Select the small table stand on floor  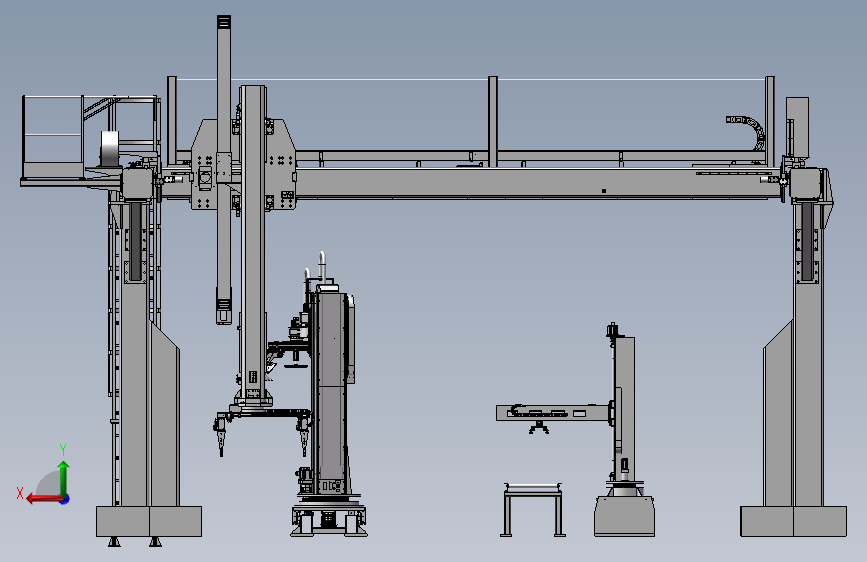[533, 509]
